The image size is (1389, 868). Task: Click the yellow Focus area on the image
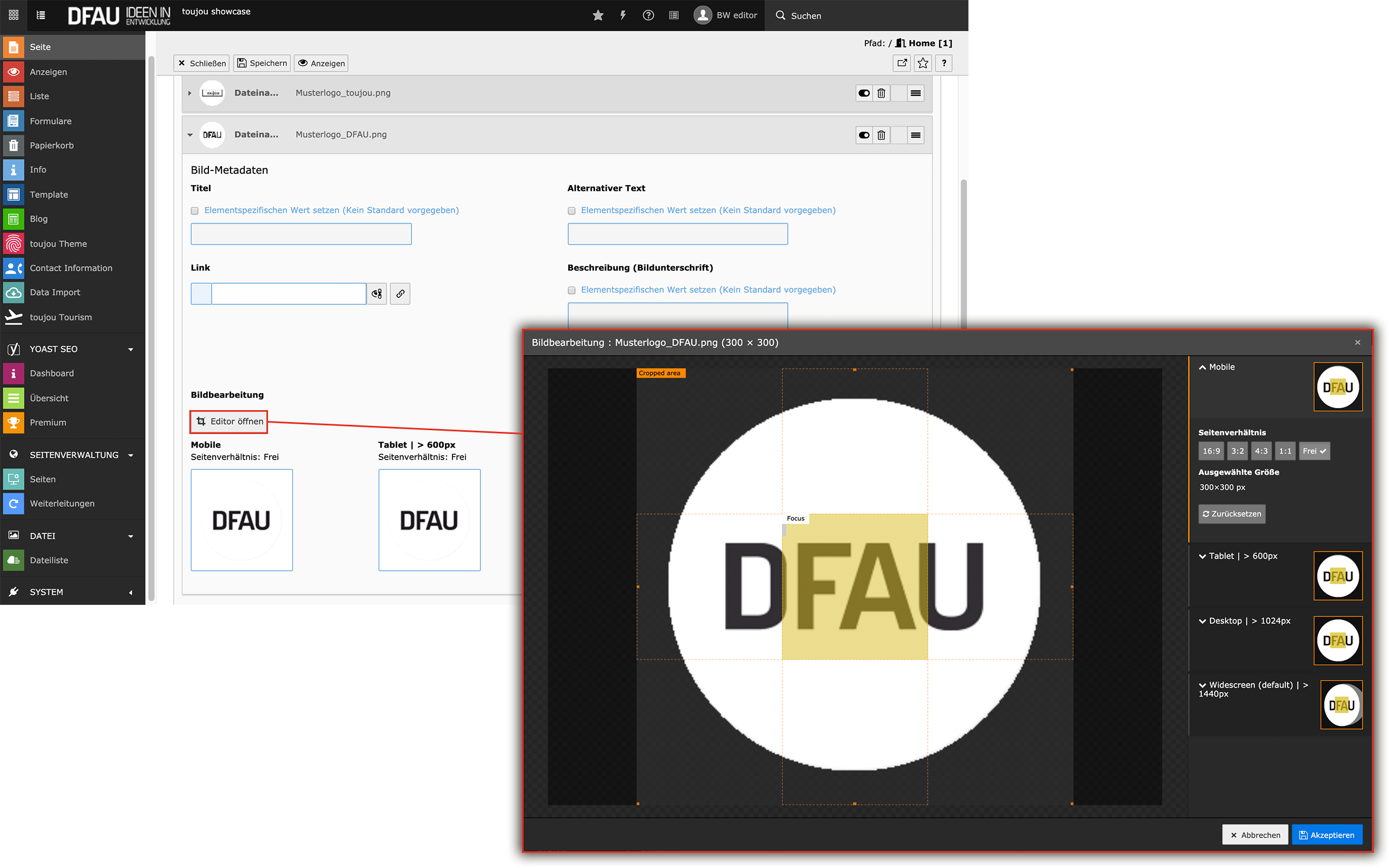pyautogui.click(x=855, y=586)
